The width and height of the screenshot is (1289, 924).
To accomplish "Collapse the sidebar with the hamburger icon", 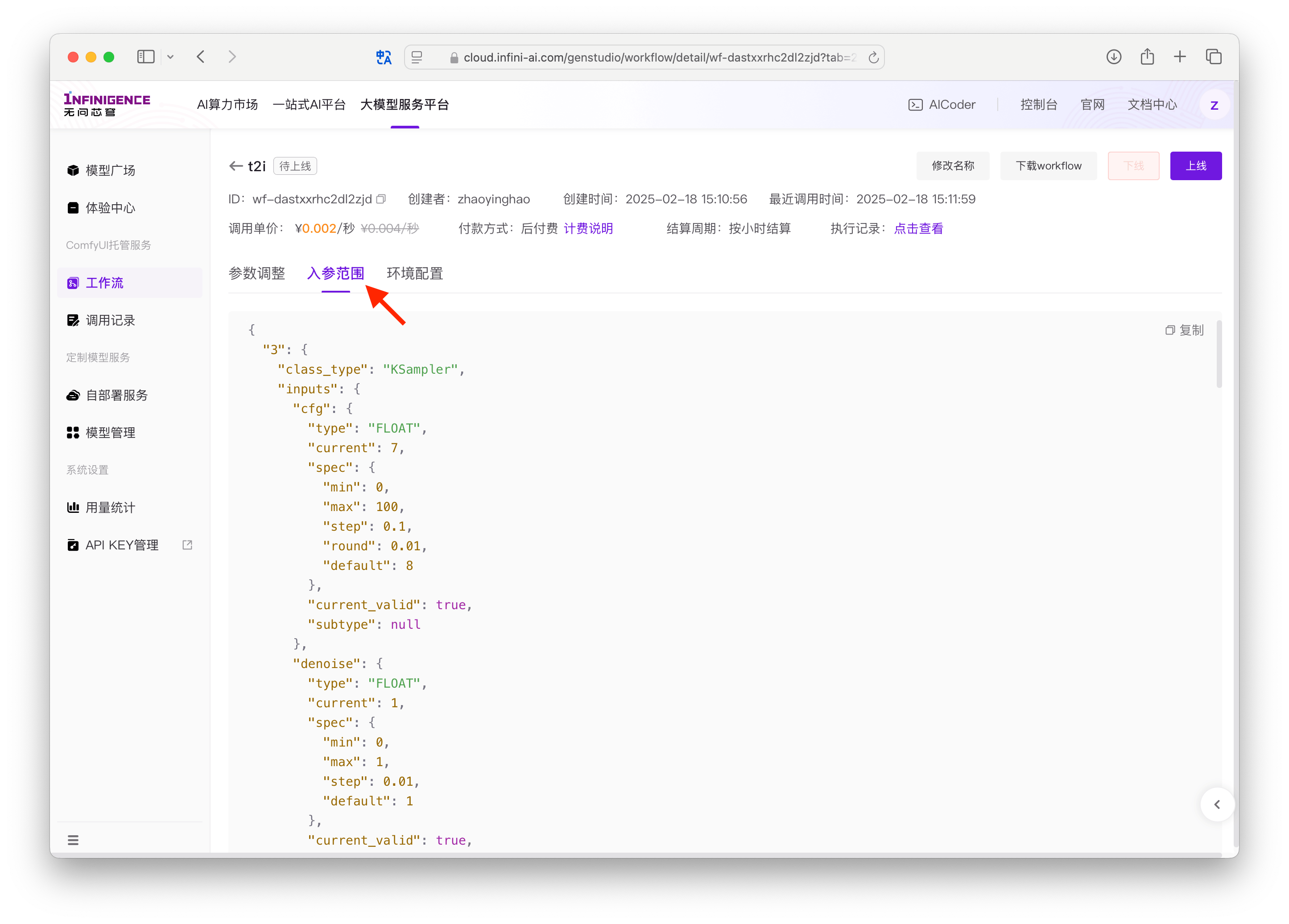I will click(73, 840).
